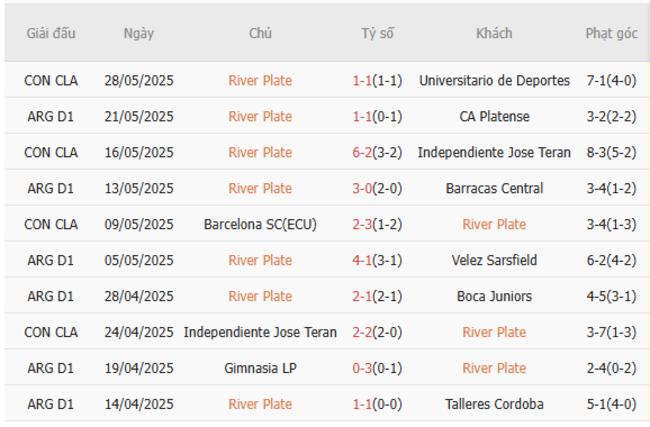The image size is (650, 427).
Task: Go to the Velez Sarsfield team link
Action: 494,260
